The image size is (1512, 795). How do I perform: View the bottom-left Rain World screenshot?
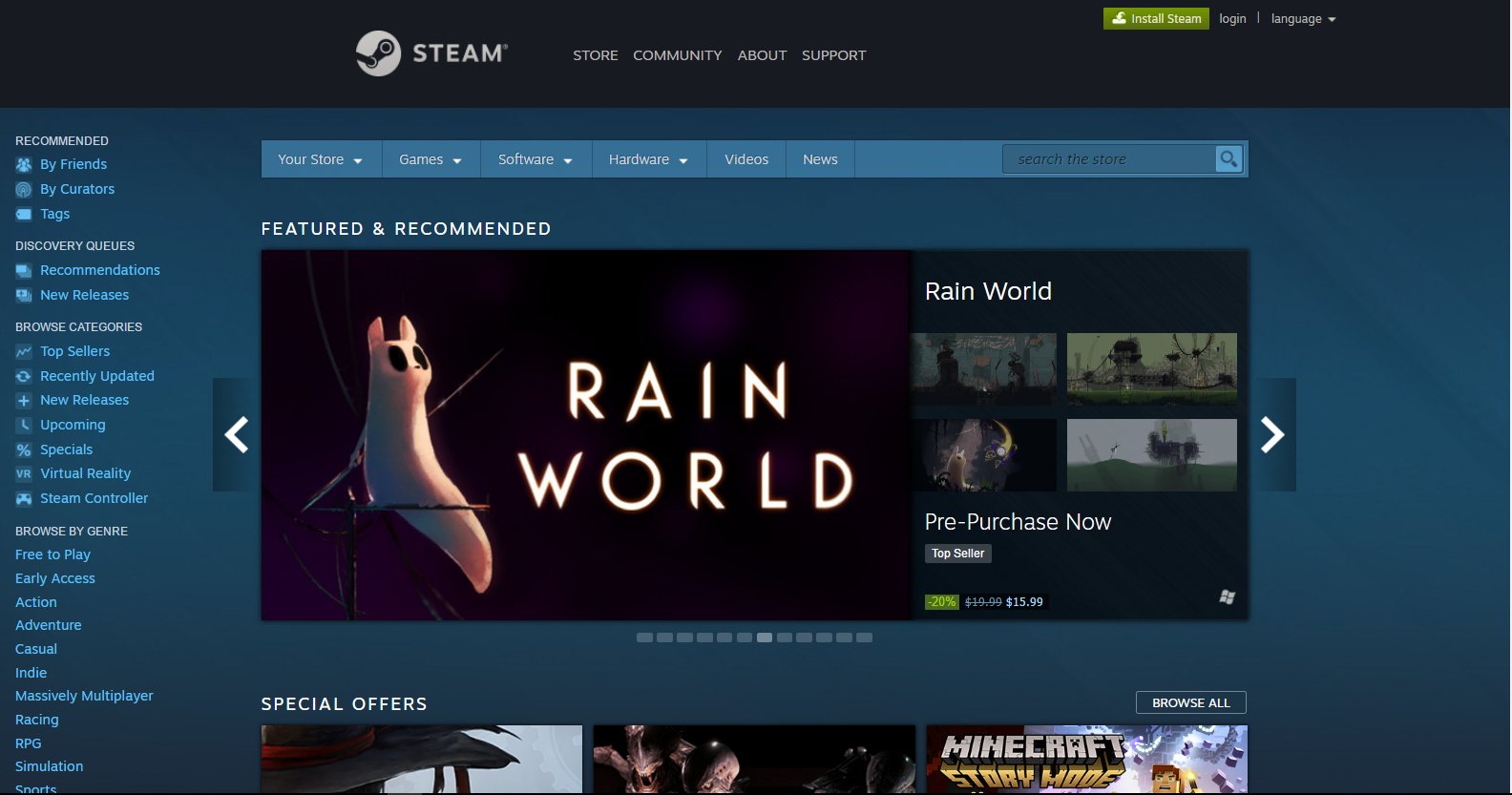pos(984,455)
